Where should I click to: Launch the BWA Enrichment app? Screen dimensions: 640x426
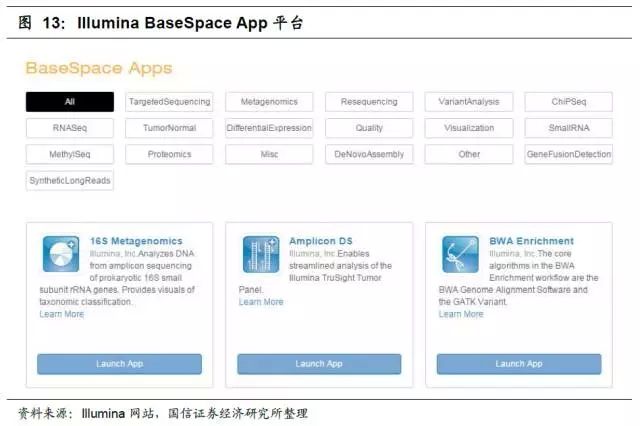tap(519, 364)
